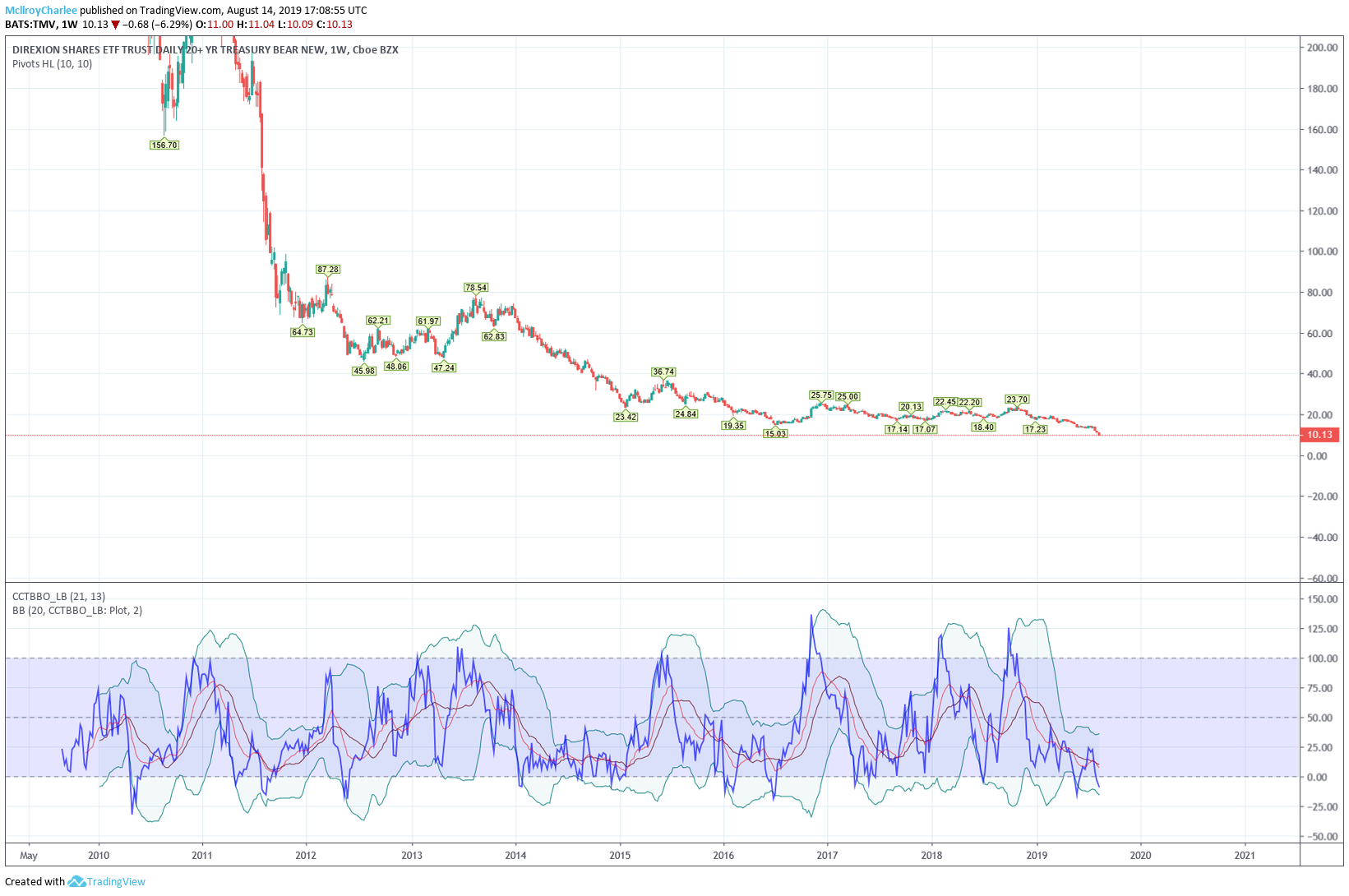Click the 87.28 pivot high label
This screenshot has height=896, width=1349.
pyautogui.click(x=328, y=270)
